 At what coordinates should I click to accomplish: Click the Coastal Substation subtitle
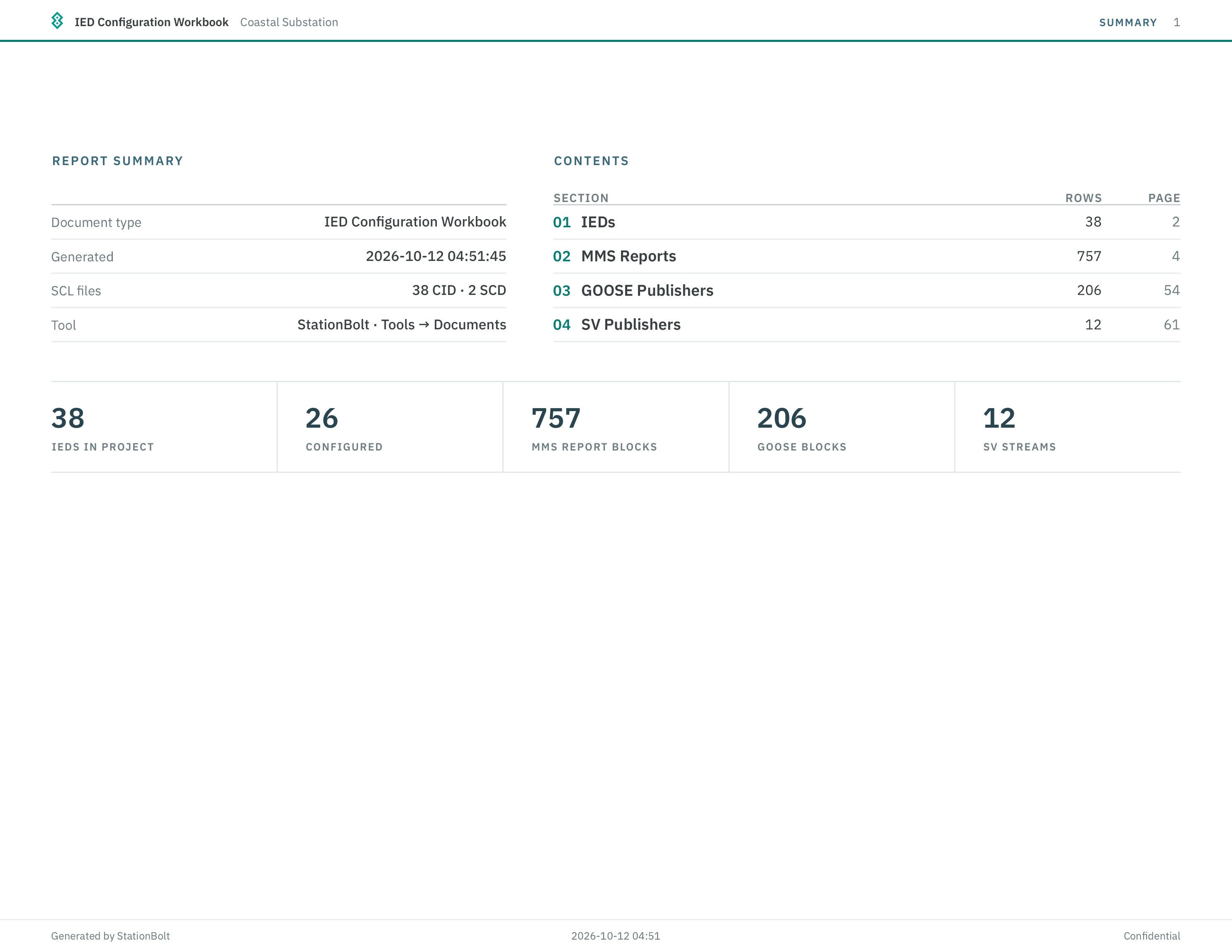pos(289,22)
